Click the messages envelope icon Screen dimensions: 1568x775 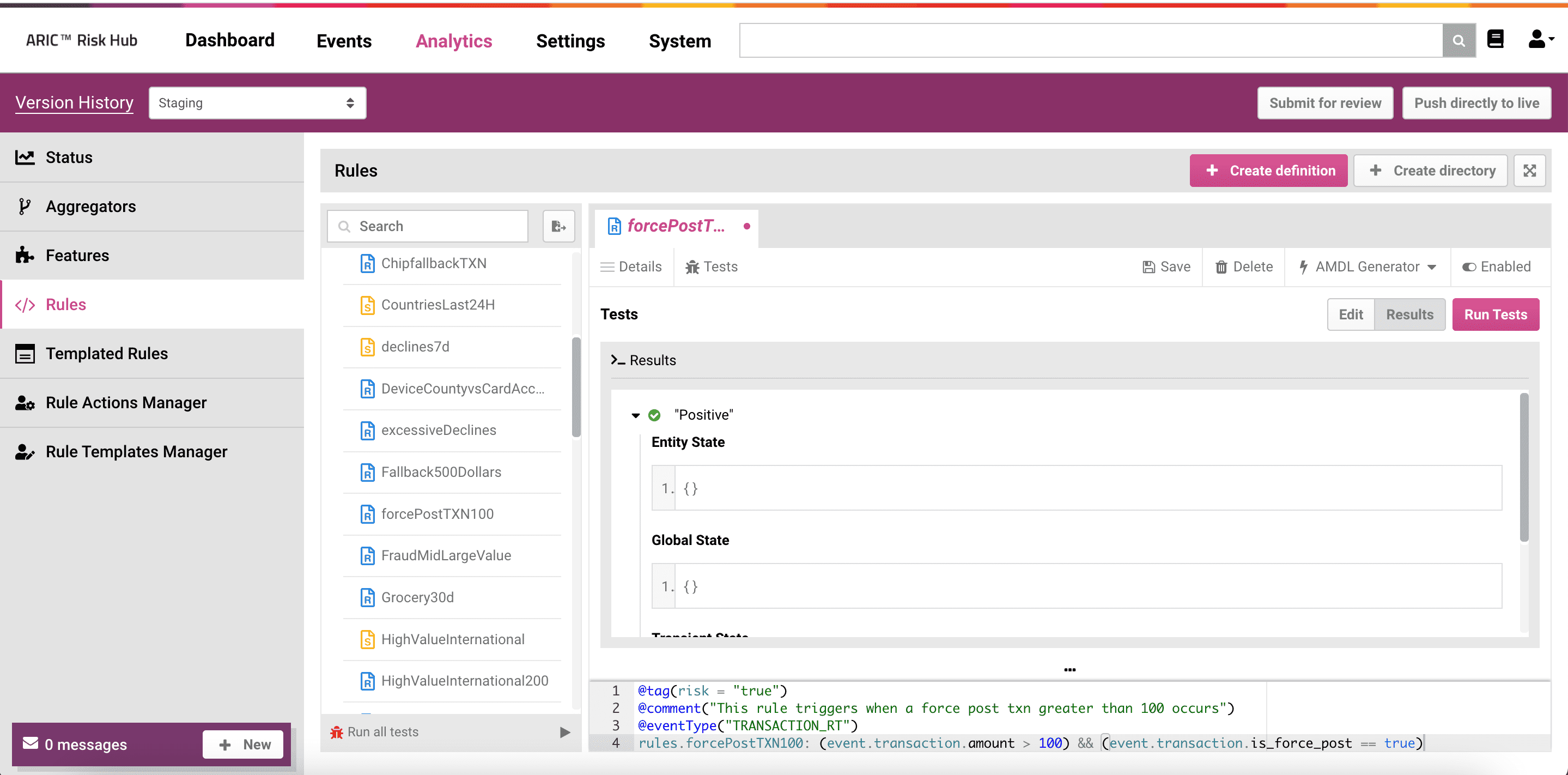(31, 743)
